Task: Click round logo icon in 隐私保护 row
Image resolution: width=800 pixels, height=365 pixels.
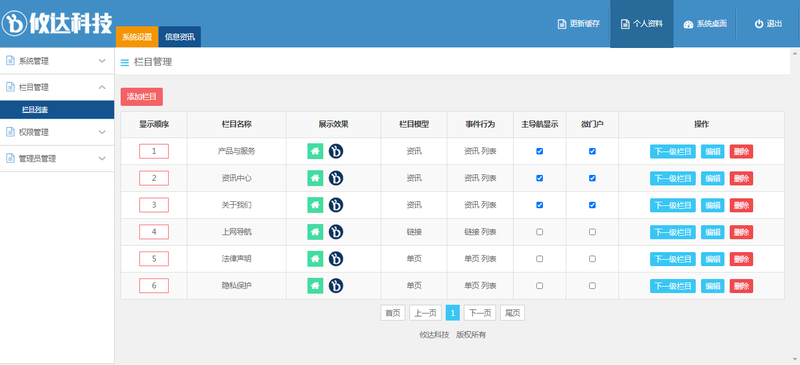Action: (x=336, y=286)
